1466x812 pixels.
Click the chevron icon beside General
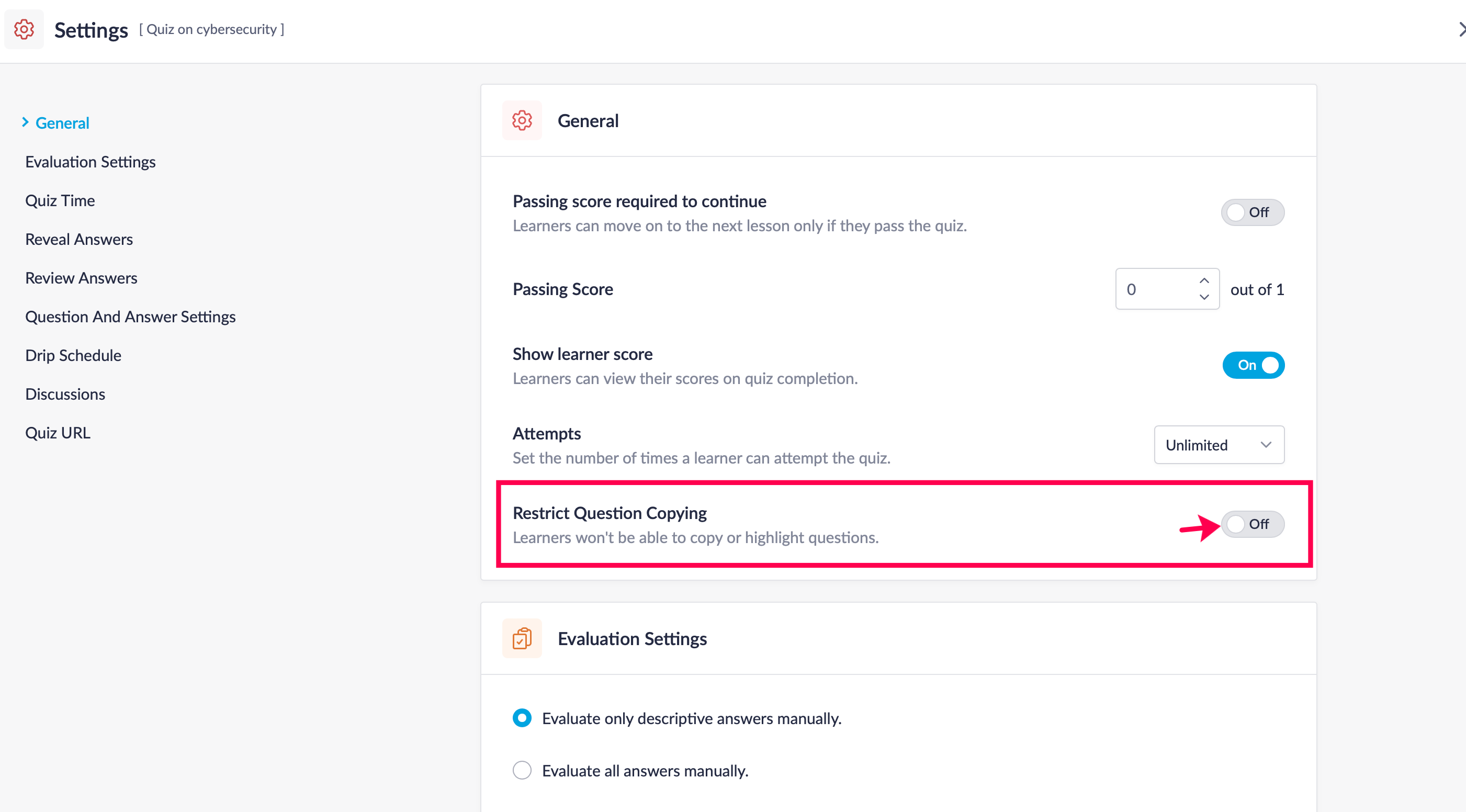[25, 122]
